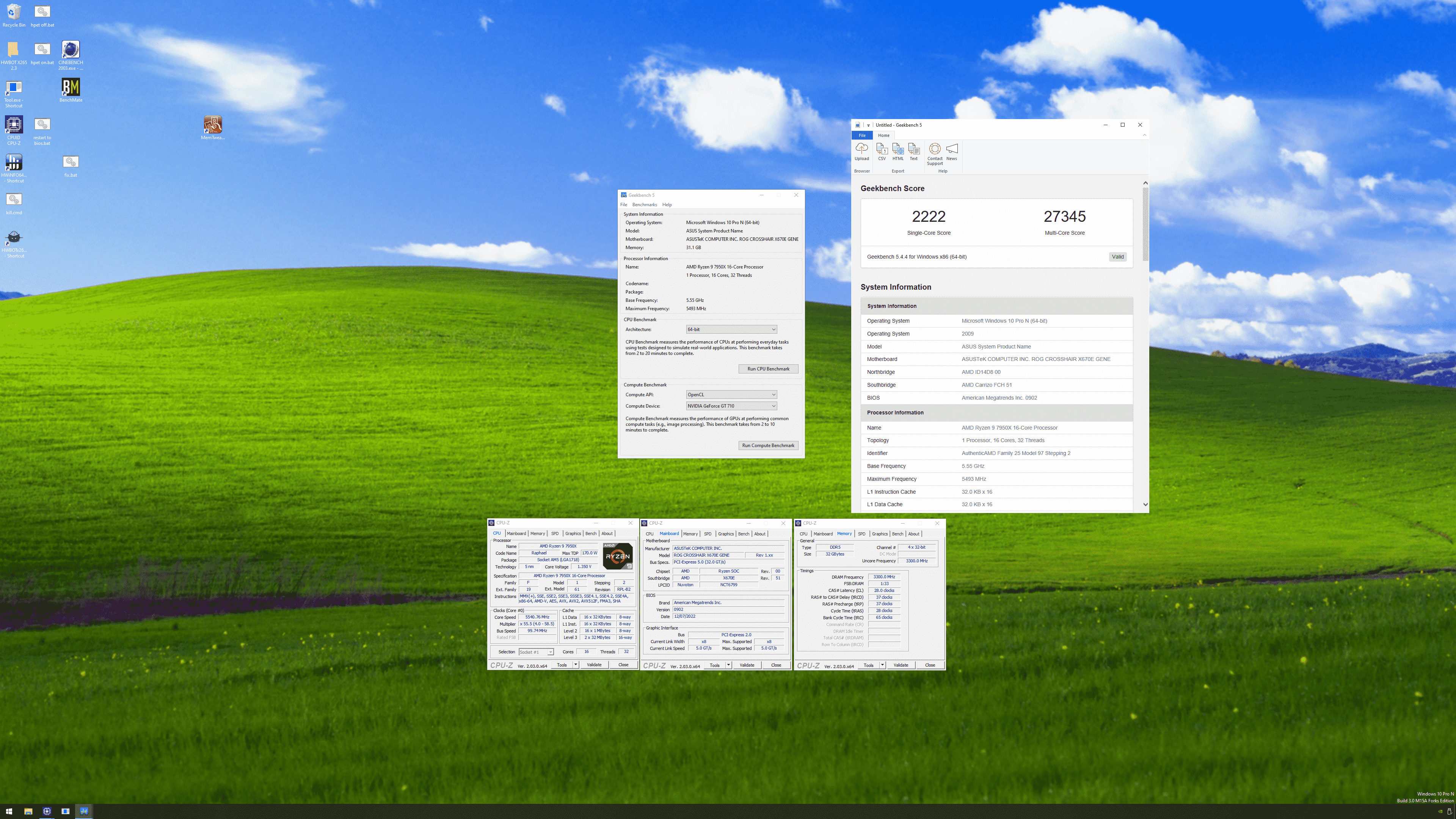Select the fix.bat desktop file

pos(71,166)
